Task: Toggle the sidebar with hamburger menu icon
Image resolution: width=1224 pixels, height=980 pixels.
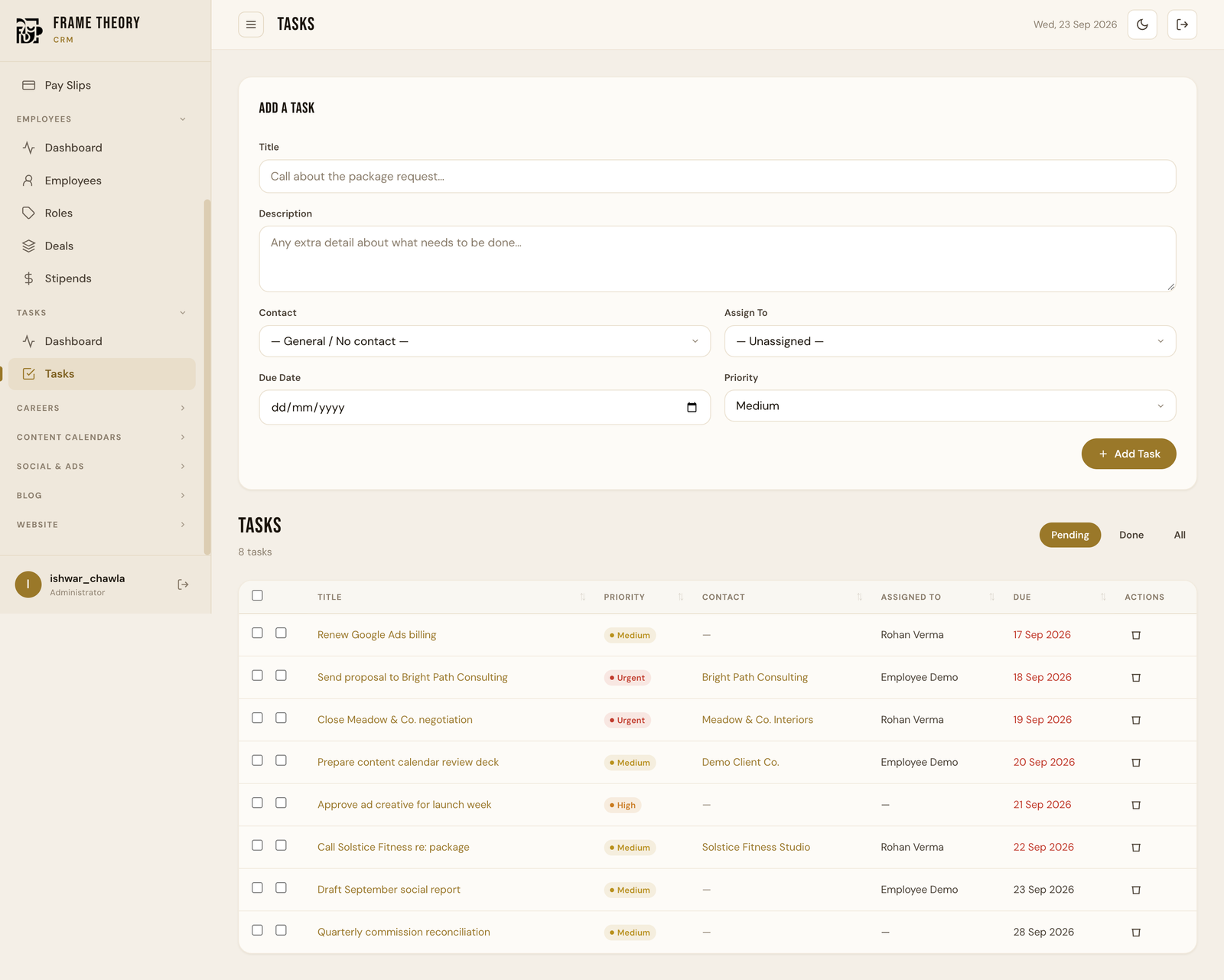Action: tap(251, 24)
